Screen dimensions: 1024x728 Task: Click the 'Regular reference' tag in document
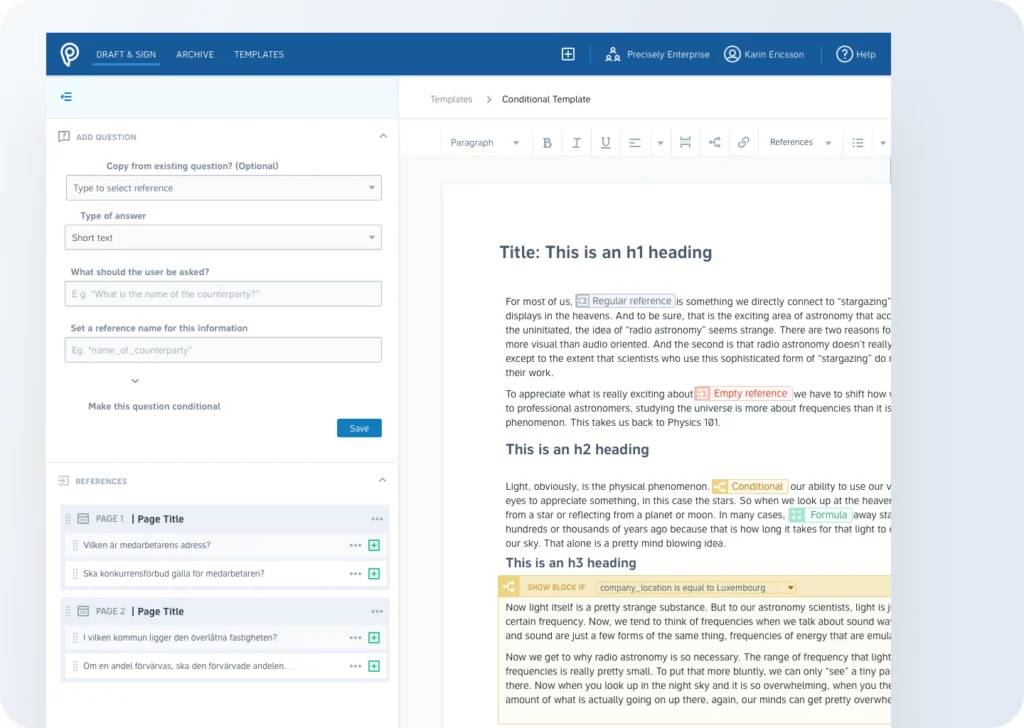625,301
